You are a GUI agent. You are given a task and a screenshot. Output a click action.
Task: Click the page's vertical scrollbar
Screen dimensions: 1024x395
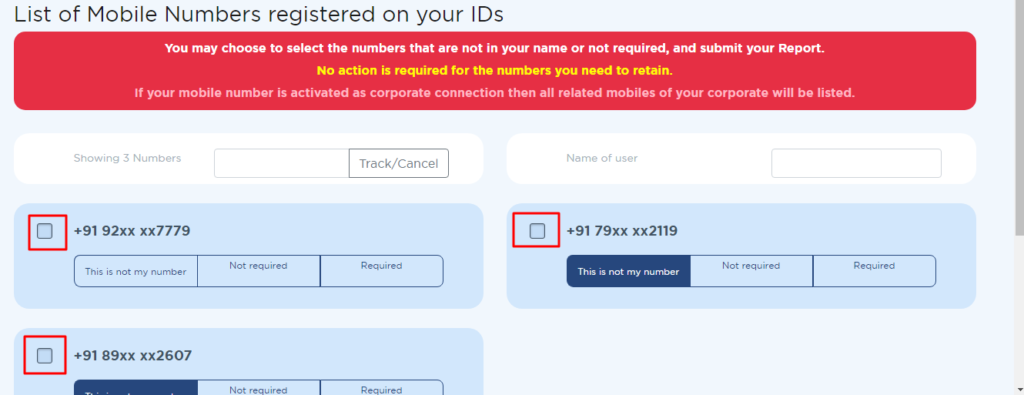[1018, 197]
